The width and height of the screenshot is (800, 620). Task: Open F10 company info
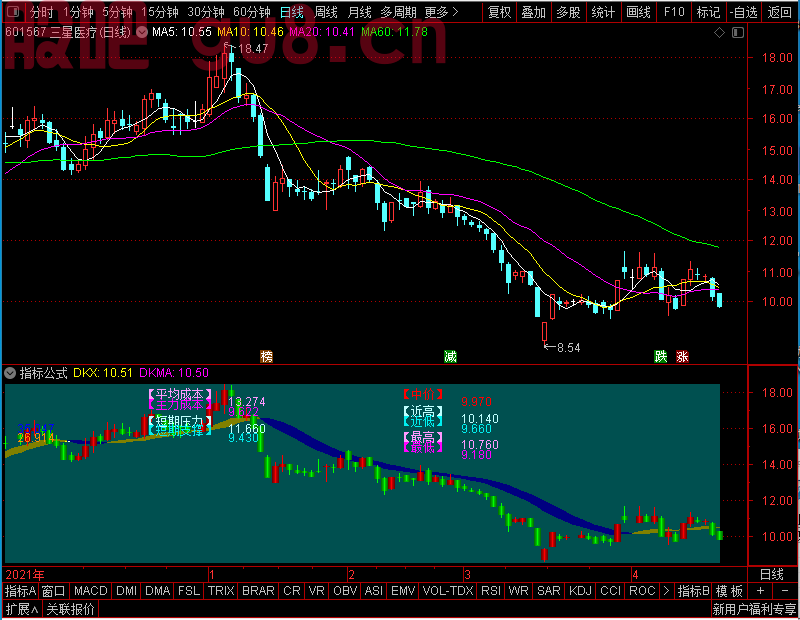(x=674, y=12)
